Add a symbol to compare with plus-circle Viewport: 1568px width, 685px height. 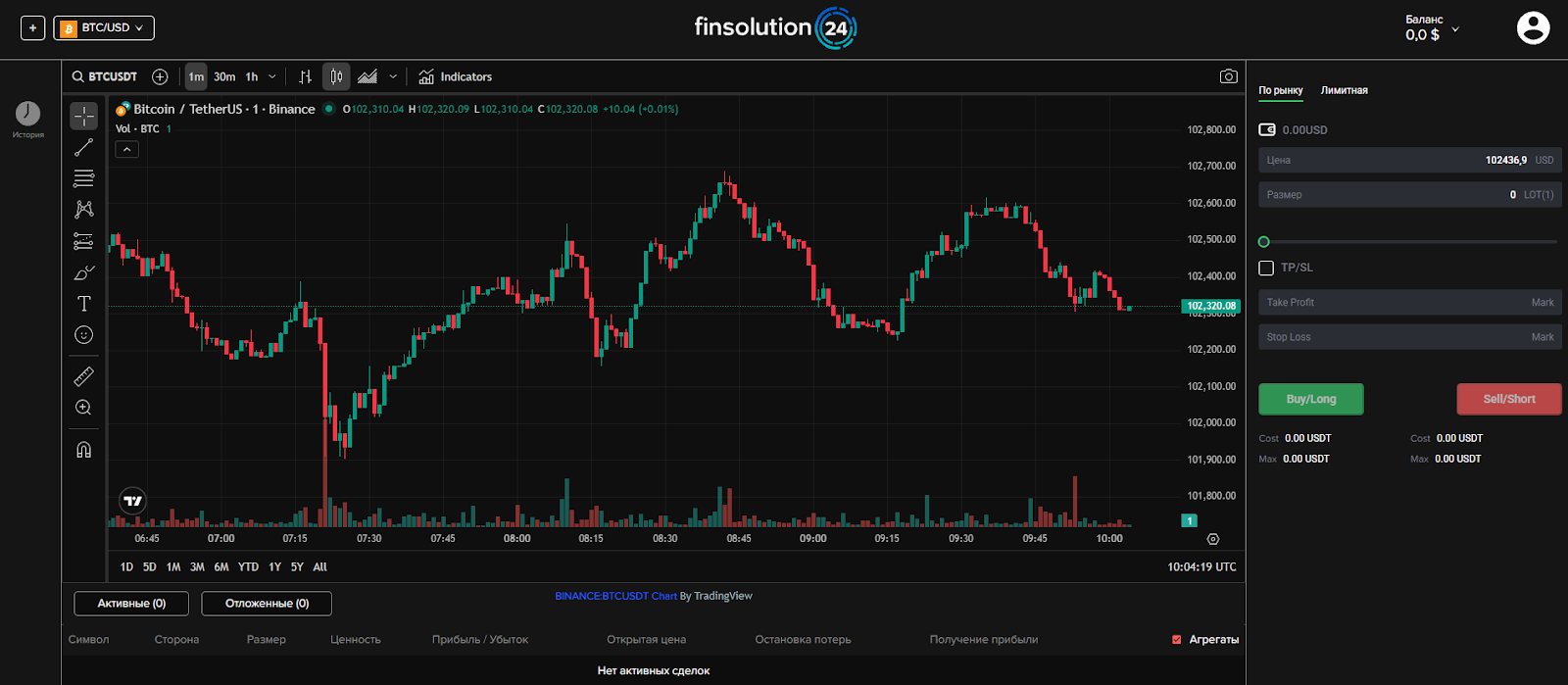pos(160,76)
